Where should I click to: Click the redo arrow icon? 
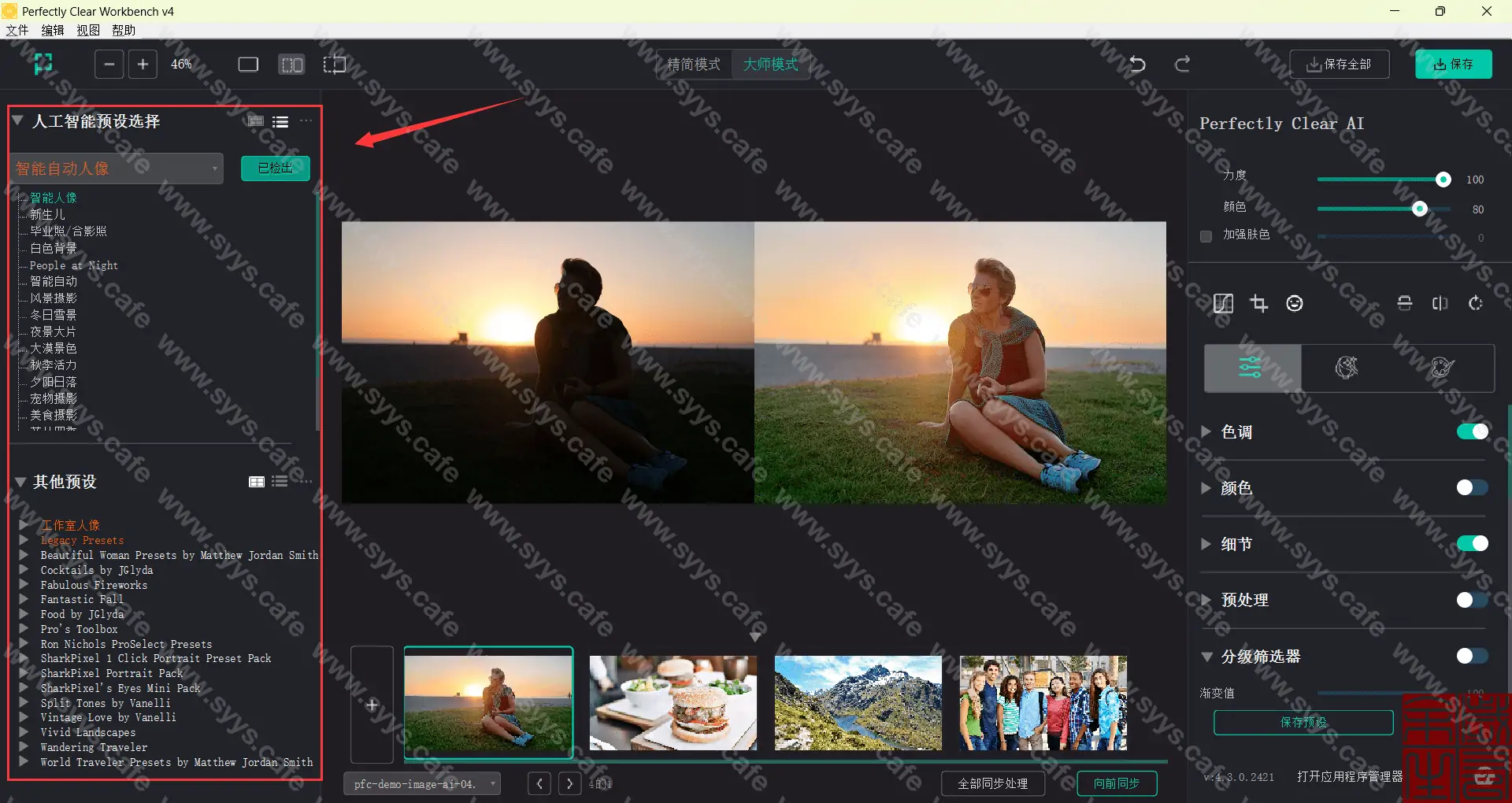[x=1182, y=65]
